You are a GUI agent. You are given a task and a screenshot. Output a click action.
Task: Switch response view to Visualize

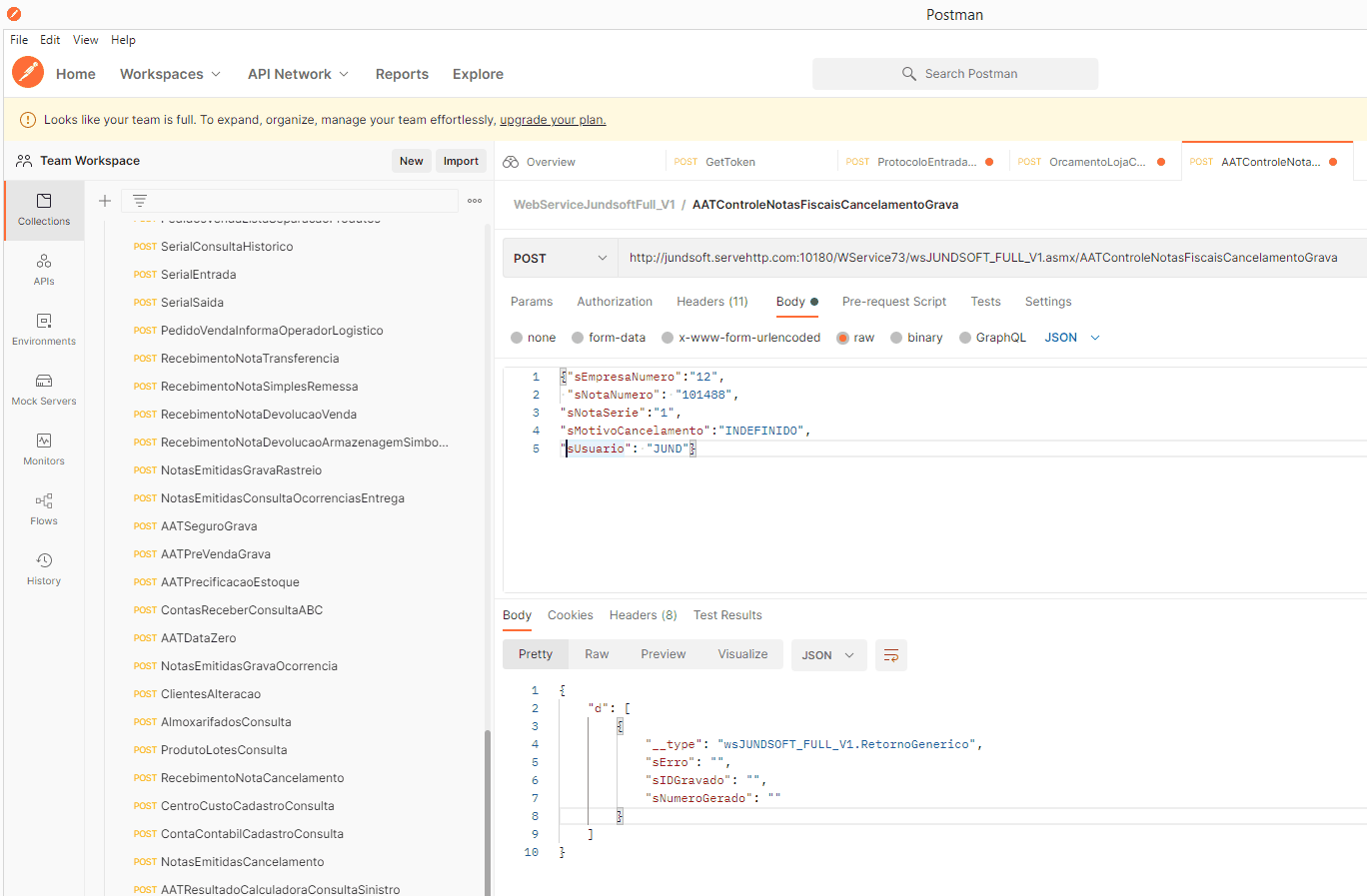742,654
